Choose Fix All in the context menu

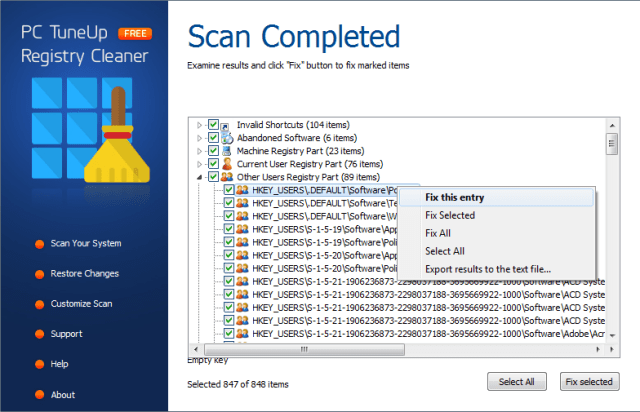click(496, 234)
